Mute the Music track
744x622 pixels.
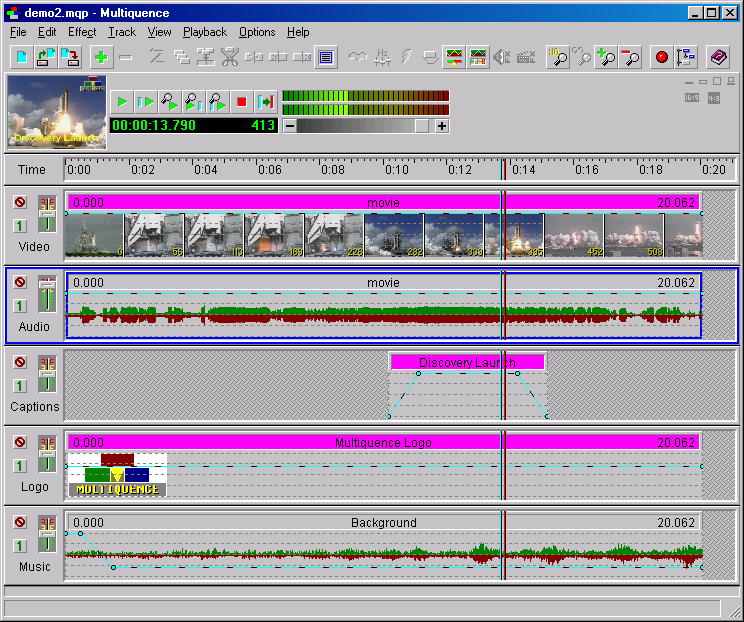20,523
